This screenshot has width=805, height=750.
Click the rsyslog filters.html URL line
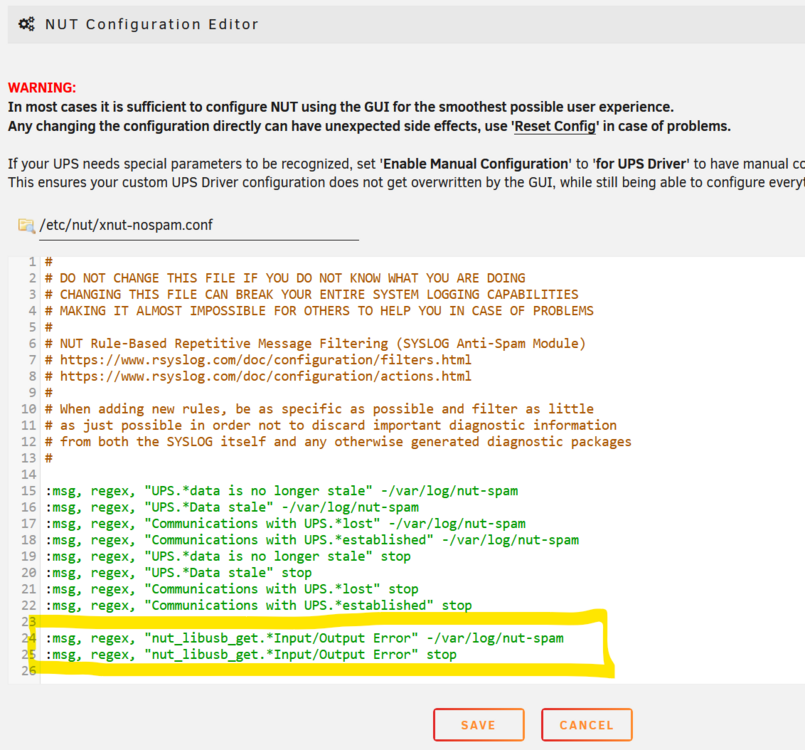[258, 360]
